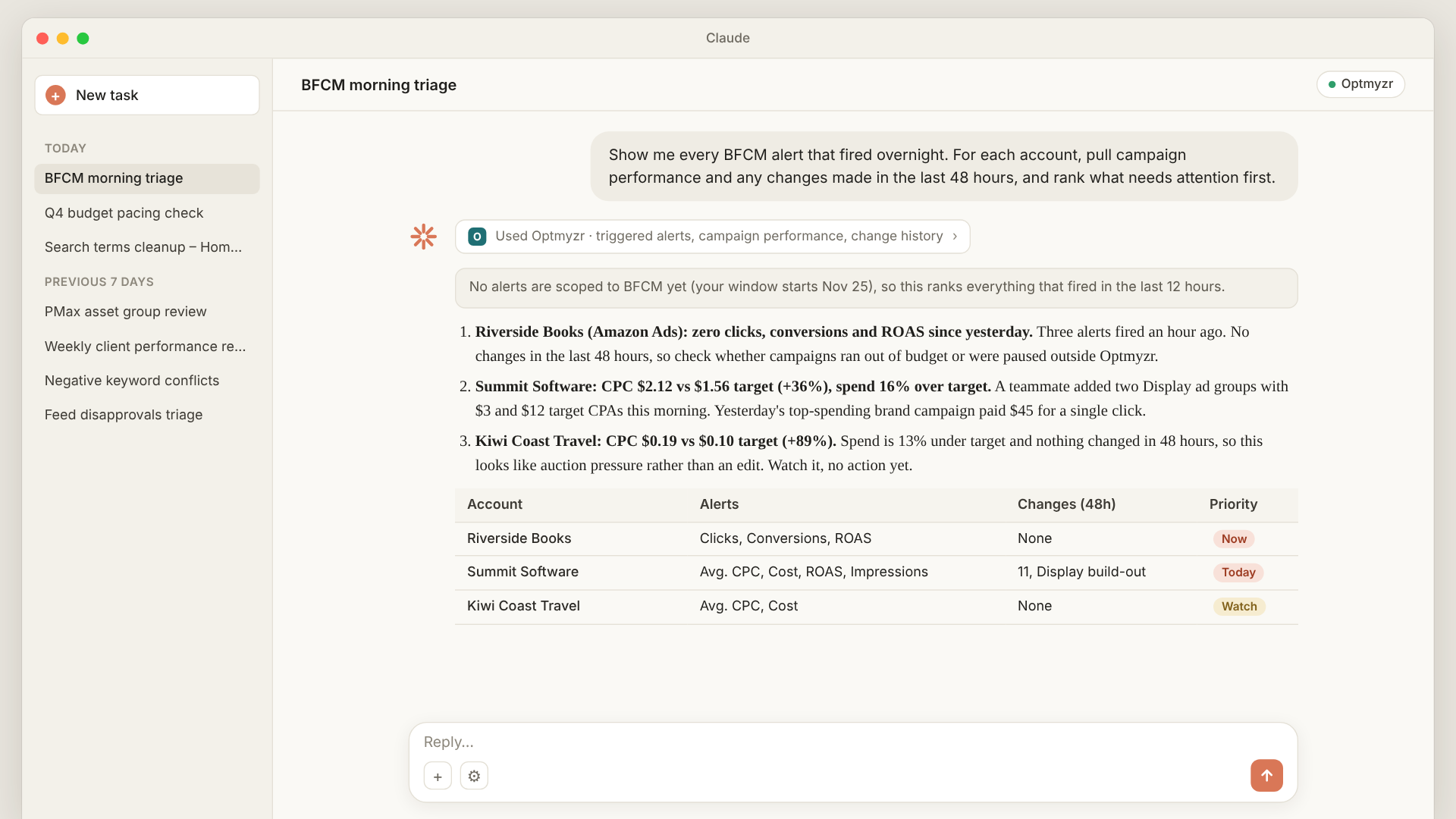The height and width of the screenshot is (819, 1456).
Task: Expand the Used Optmyzr details chevron
Action: point(955,237)
